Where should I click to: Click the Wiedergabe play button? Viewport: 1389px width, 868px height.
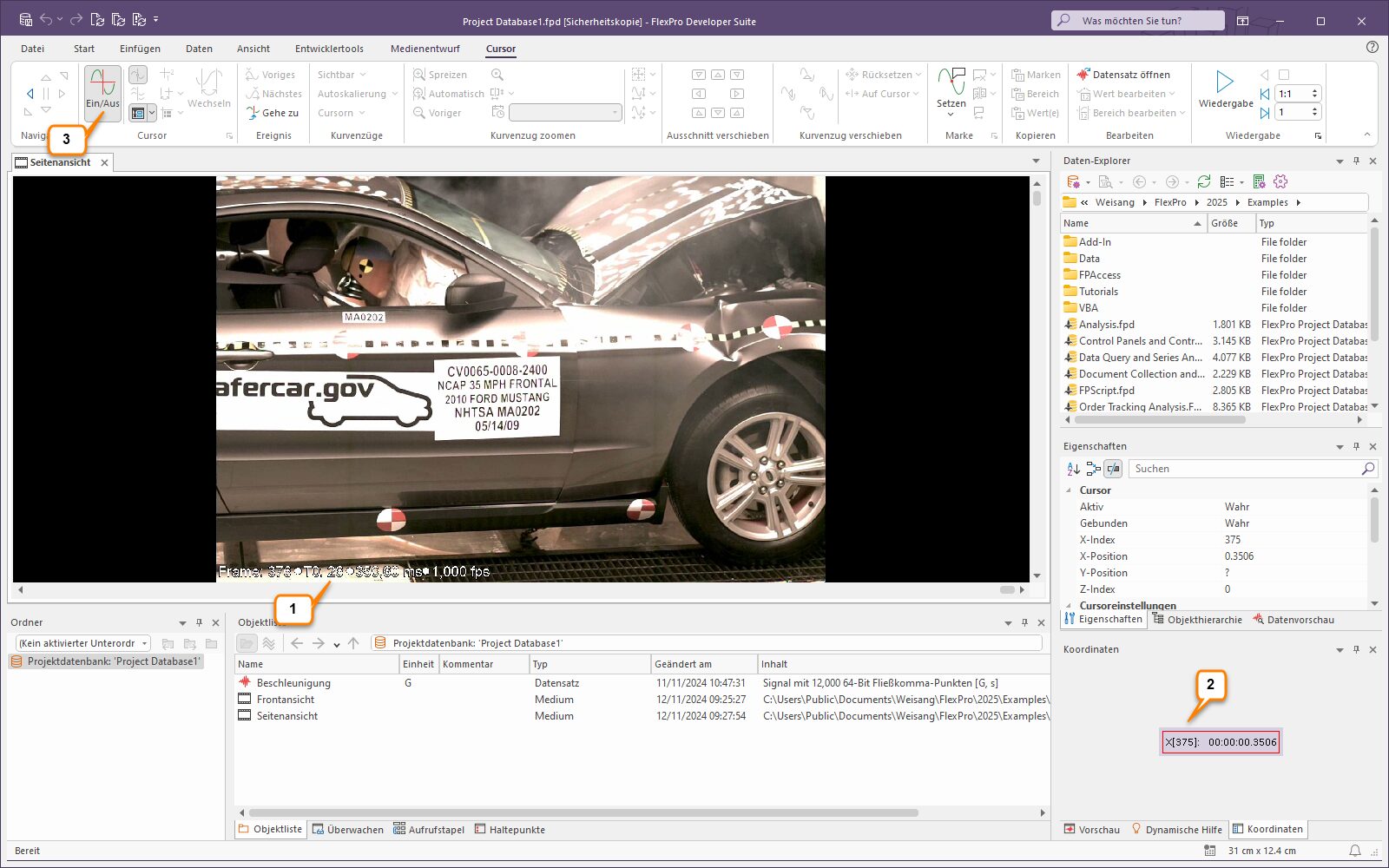1225,83
